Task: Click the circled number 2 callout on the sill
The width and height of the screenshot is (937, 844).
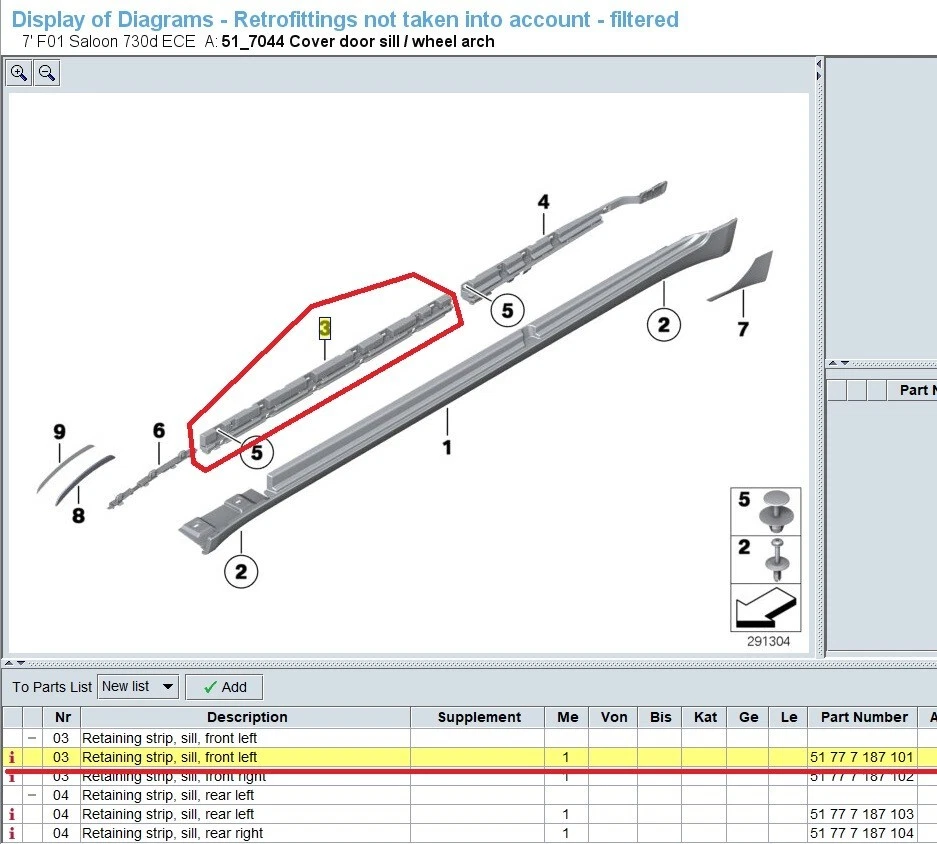Action: [x=663, y=324]
